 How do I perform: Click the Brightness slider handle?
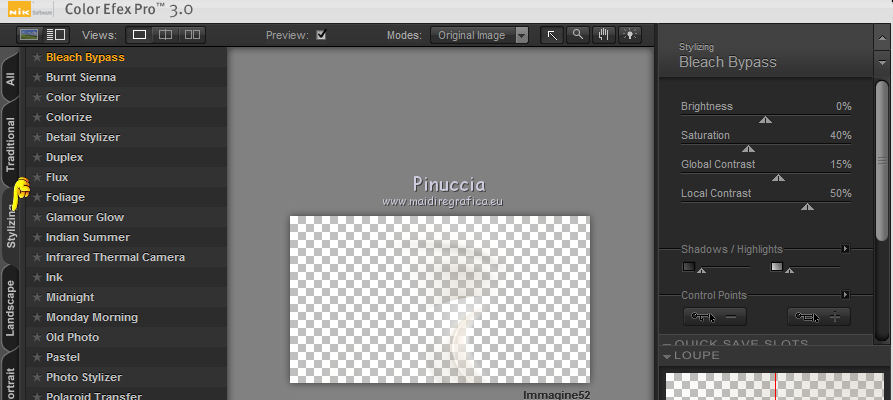pyautogui.click(x=765, y=120)
